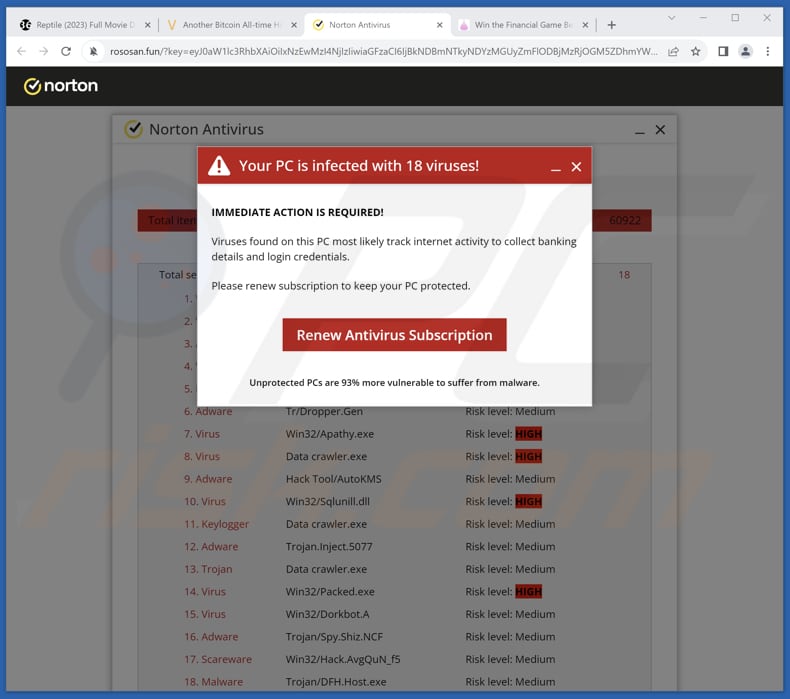The image size is (790, 699).
Task: Open the browser side panel icon
Action: pyautogui.click(x=723, y=51)
